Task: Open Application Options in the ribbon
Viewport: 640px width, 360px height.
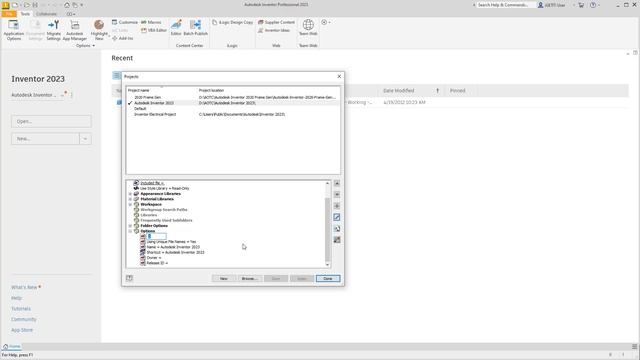Action: [x=13, y=30]
